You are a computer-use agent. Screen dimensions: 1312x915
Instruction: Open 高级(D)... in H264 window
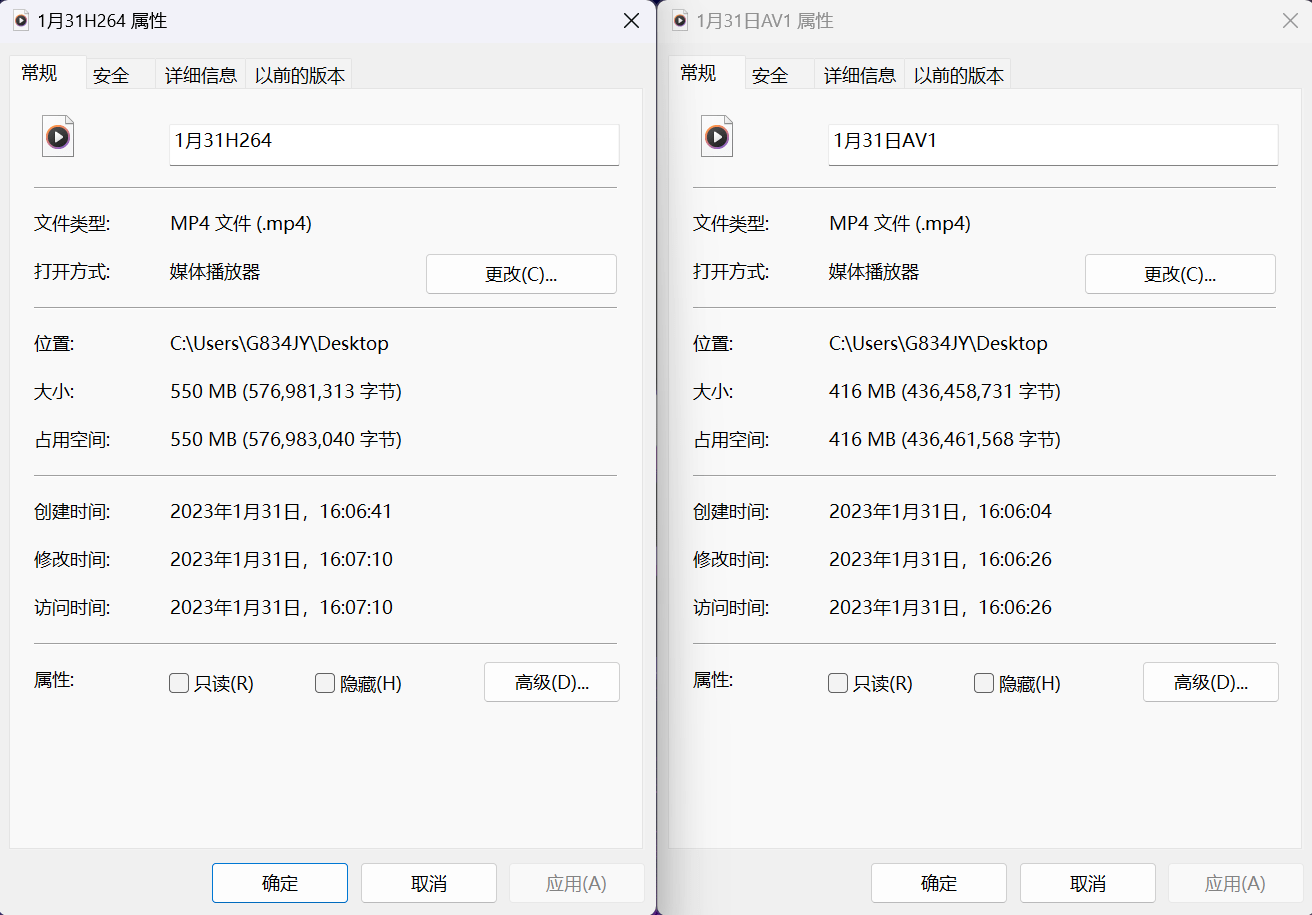[x=552, y=682]
